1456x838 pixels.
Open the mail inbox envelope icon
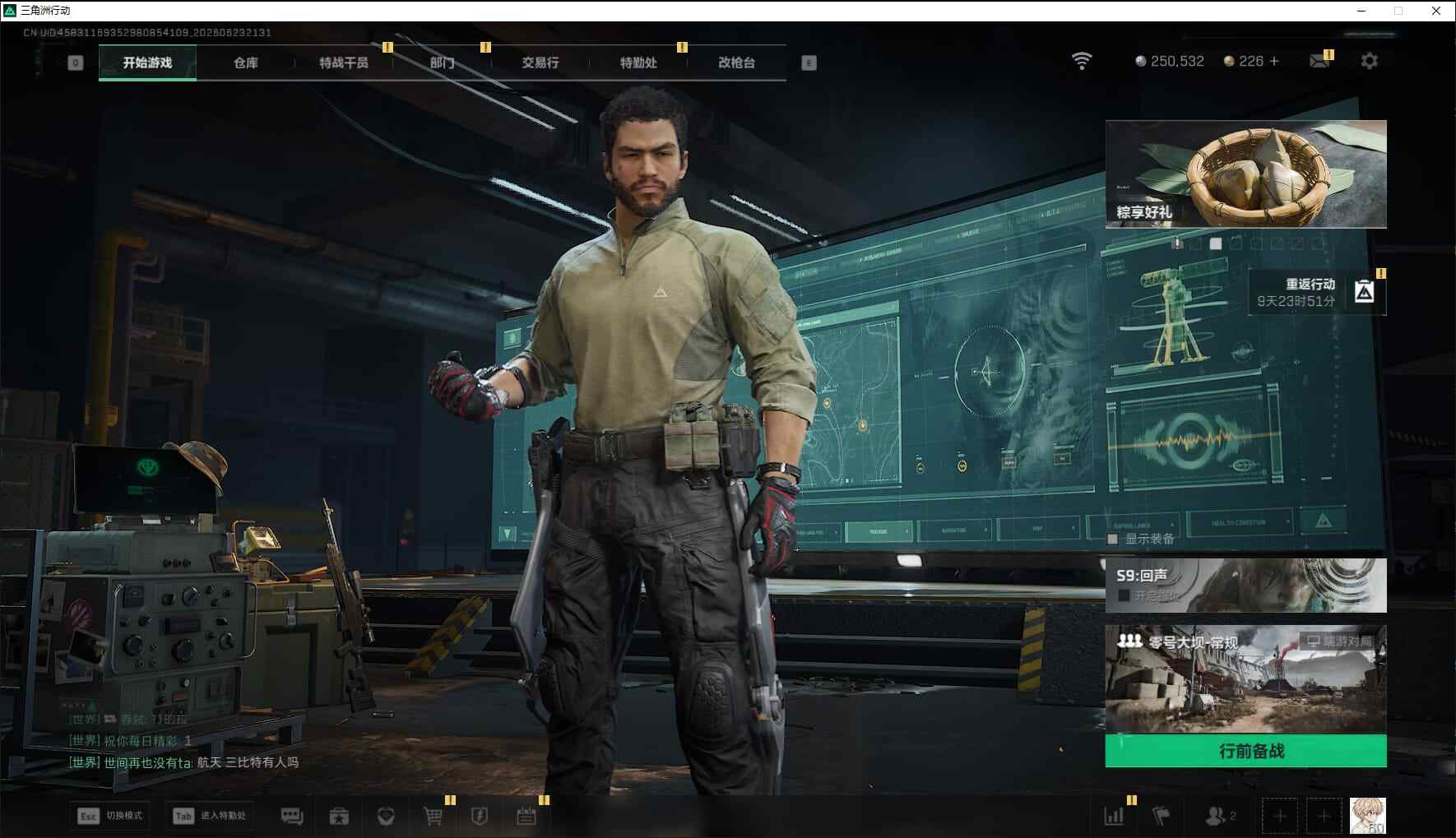1319,61
